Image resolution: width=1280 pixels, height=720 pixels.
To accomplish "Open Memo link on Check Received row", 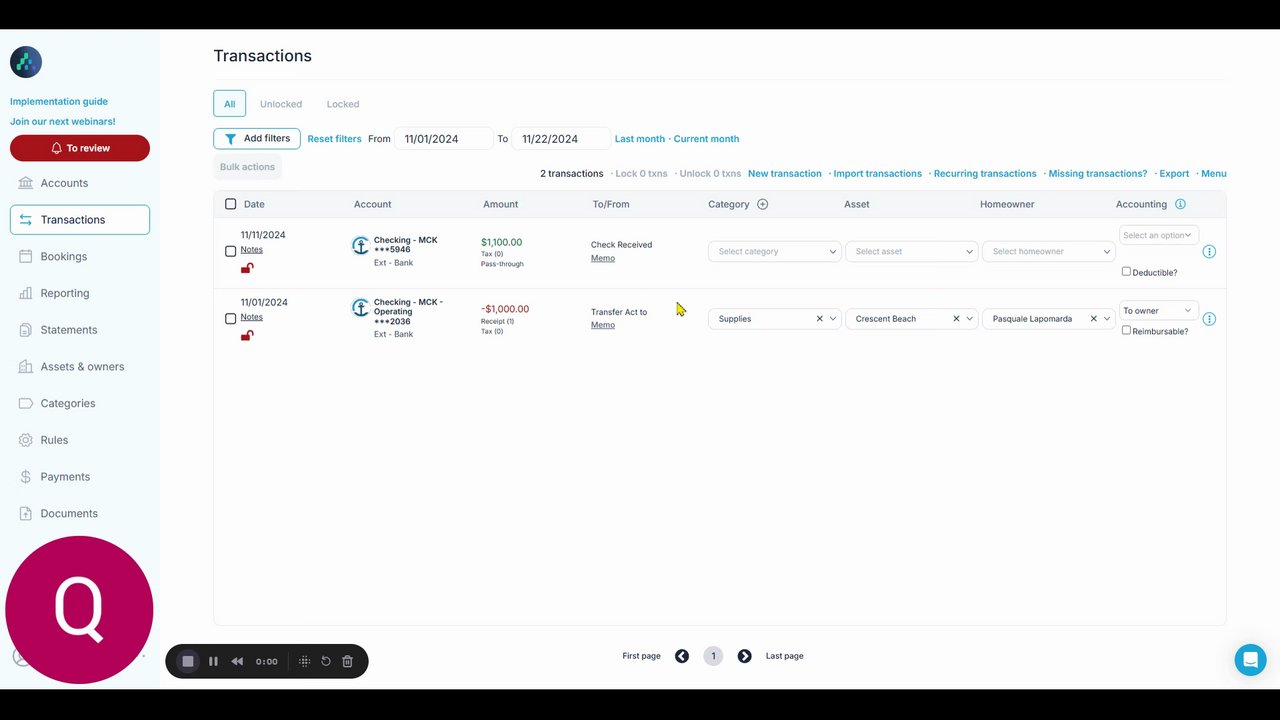I will tap(603, 258).
